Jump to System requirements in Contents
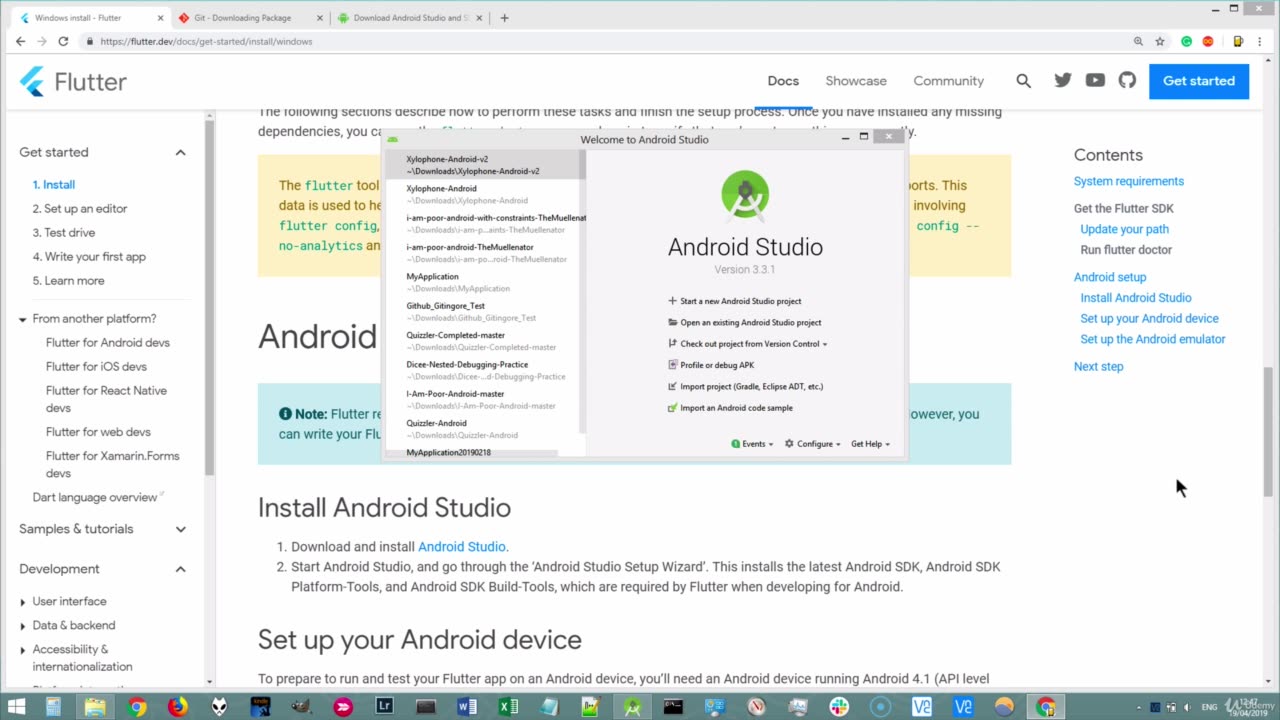This screenshot has width=1280, height=720. click(x=1129, y=181)
